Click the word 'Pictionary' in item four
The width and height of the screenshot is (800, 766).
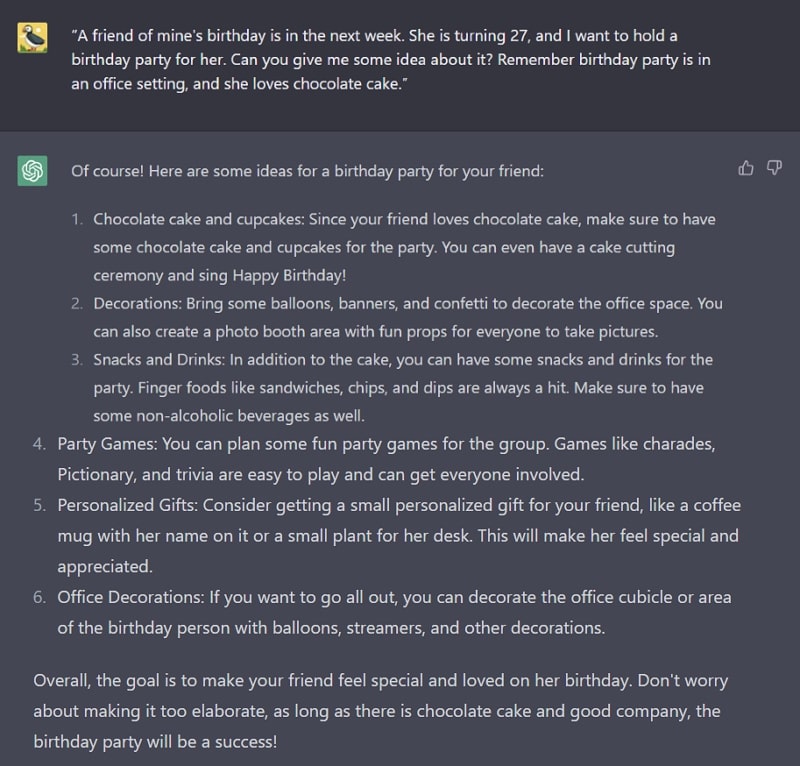click(96, 475)
